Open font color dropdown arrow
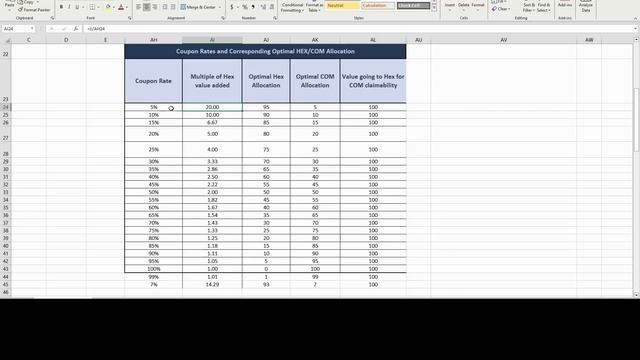The height and width of the screenshot is (360, 640). click(x=127, y=7)
